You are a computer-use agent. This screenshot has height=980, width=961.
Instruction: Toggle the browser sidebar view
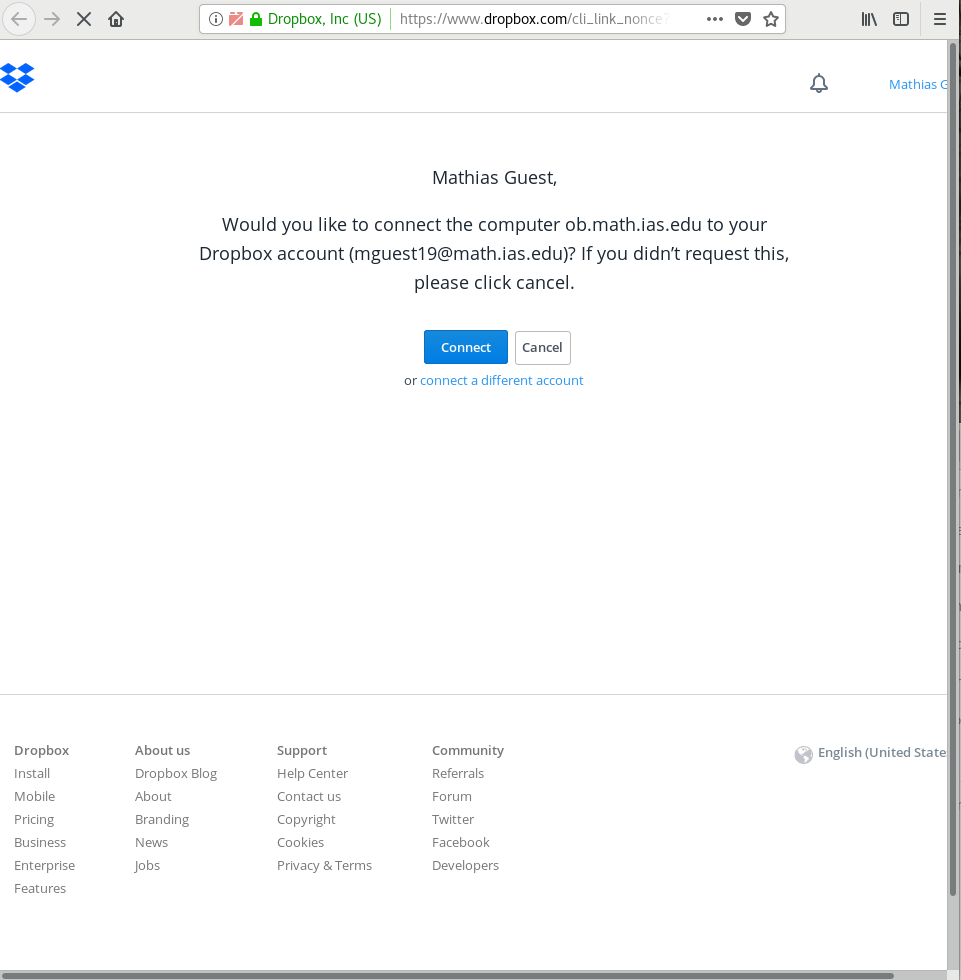click(x=901, y=19)
